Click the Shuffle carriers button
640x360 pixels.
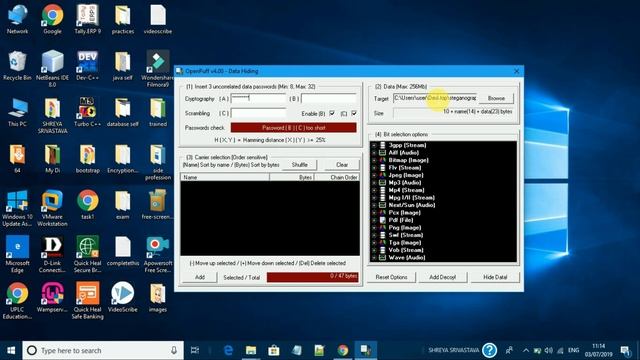tap(300, 165)
